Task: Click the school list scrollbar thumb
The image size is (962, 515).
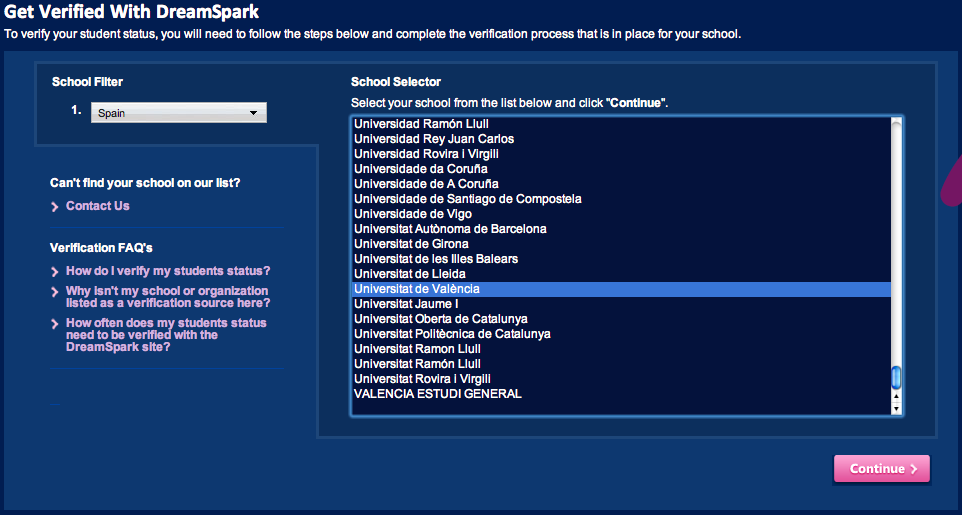Action: 896,377
